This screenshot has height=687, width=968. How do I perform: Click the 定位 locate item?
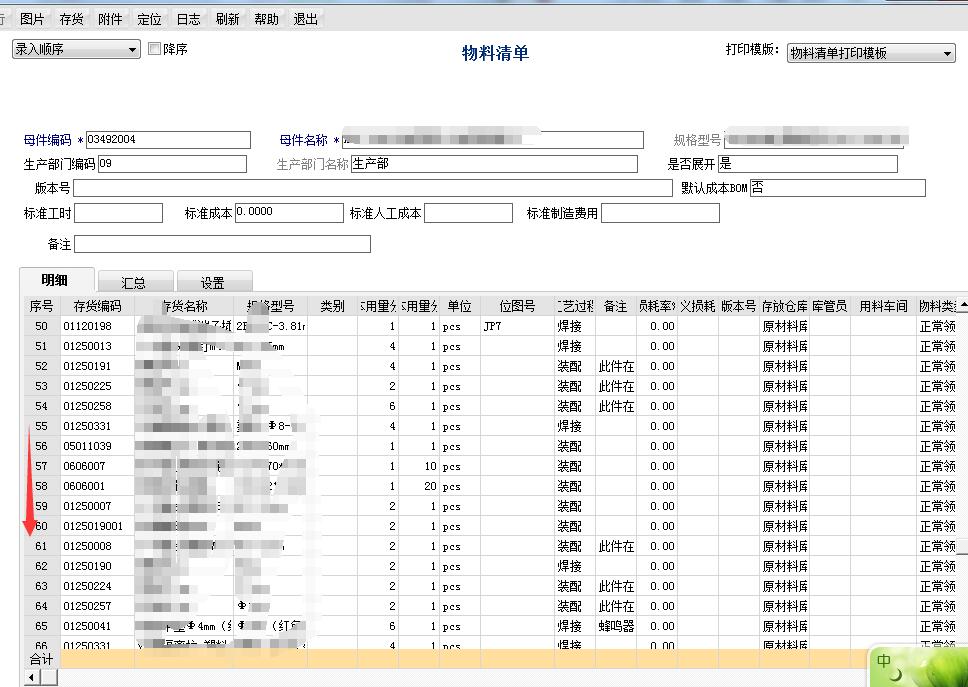point(149,19)
